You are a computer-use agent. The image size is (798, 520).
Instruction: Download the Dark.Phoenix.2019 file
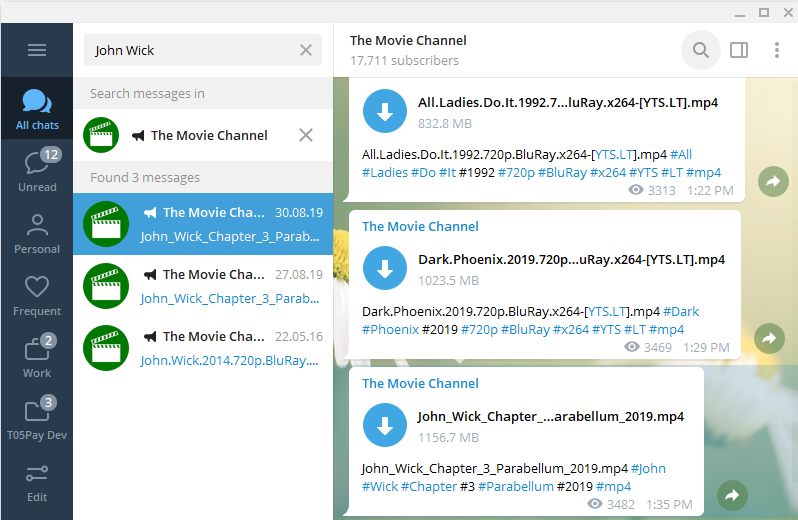point(385,268)
